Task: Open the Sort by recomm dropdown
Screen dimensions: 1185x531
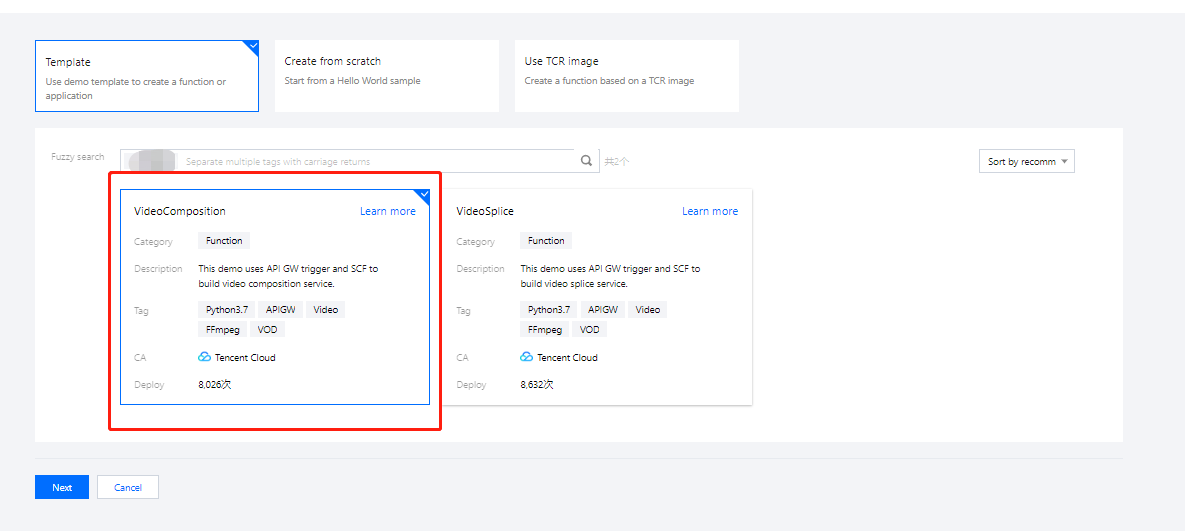Action: (1025, 162)
